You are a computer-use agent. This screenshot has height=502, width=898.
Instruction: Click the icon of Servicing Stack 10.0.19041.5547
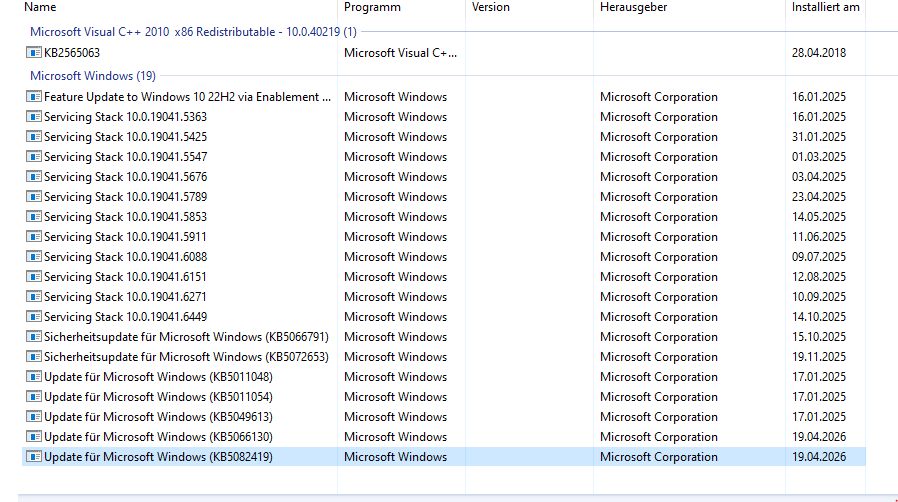point(34,157)
